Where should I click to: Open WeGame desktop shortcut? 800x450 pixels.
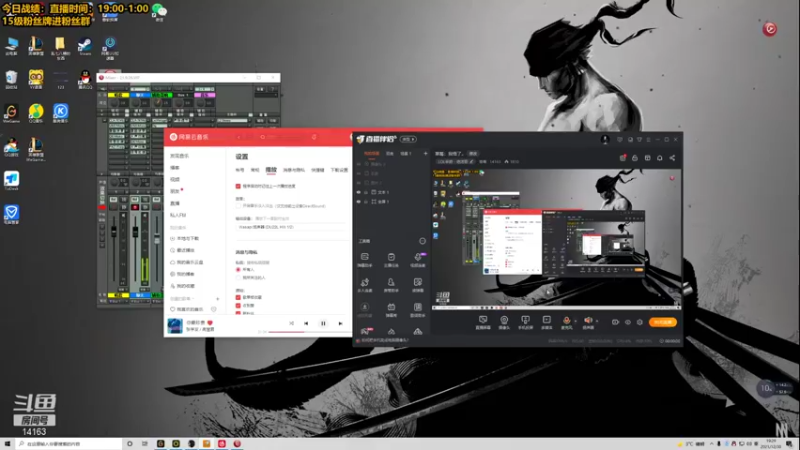(x=11, y=114)
